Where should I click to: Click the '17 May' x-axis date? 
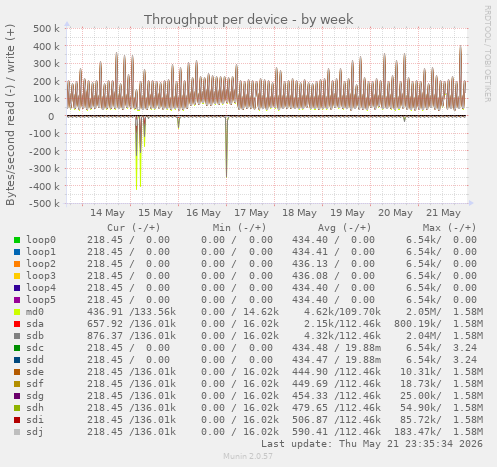(251, 213)
